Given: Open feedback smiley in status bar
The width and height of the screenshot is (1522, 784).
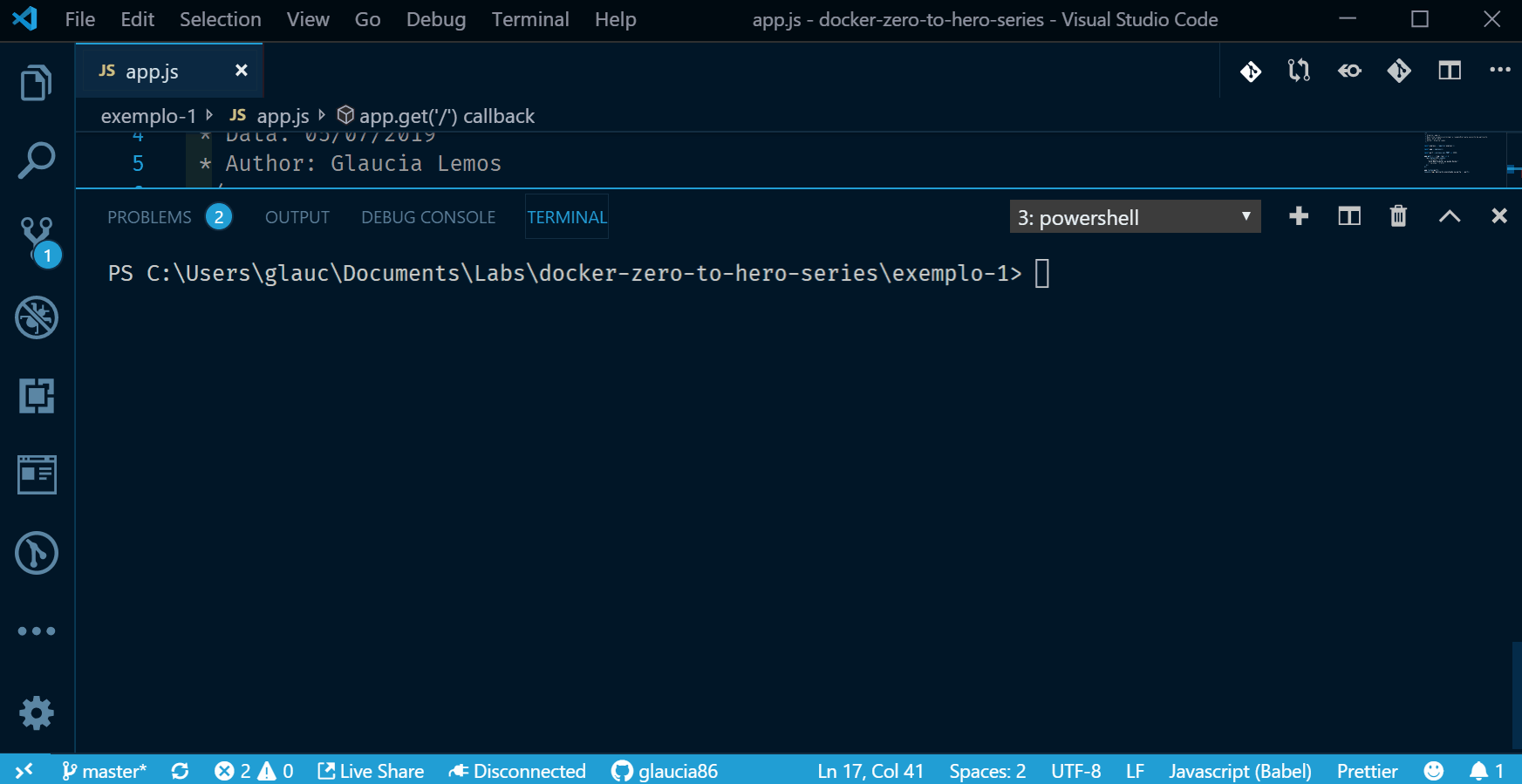Looking at the screenshot, I should tap(1433, 771).
